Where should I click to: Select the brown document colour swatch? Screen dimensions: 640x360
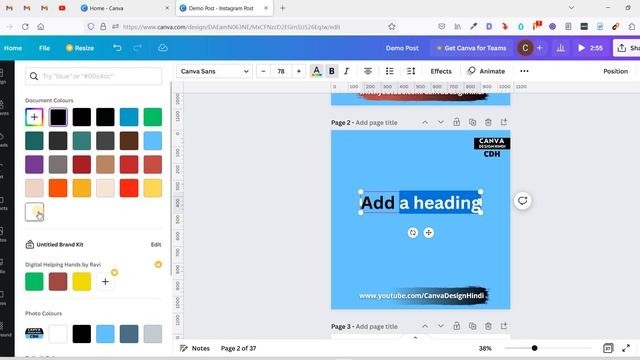click(x=129, y=141)
